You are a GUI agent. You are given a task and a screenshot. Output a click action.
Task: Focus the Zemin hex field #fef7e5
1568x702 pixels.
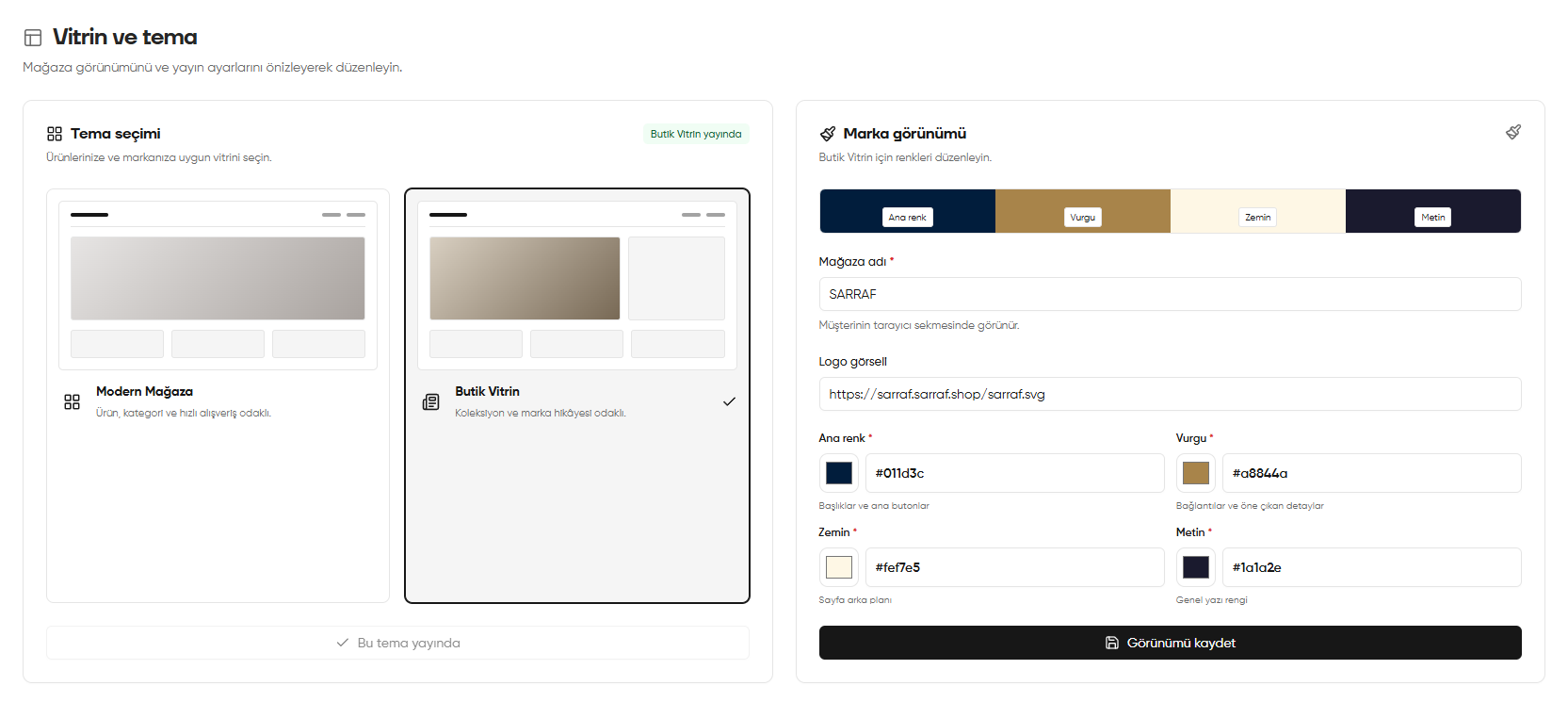[1015, 567]
